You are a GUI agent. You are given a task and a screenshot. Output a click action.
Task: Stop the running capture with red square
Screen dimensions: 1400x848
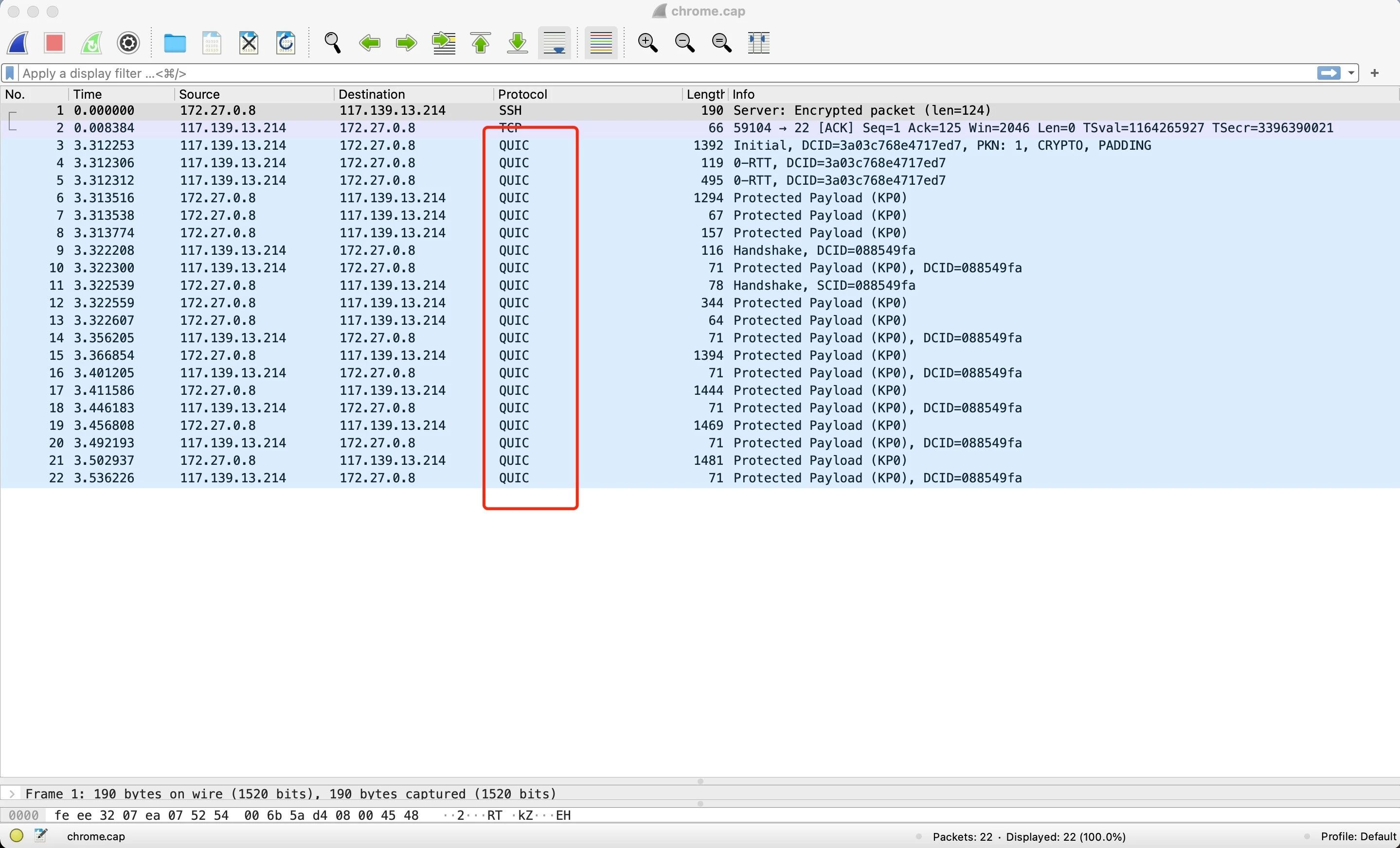click(54, 43)
